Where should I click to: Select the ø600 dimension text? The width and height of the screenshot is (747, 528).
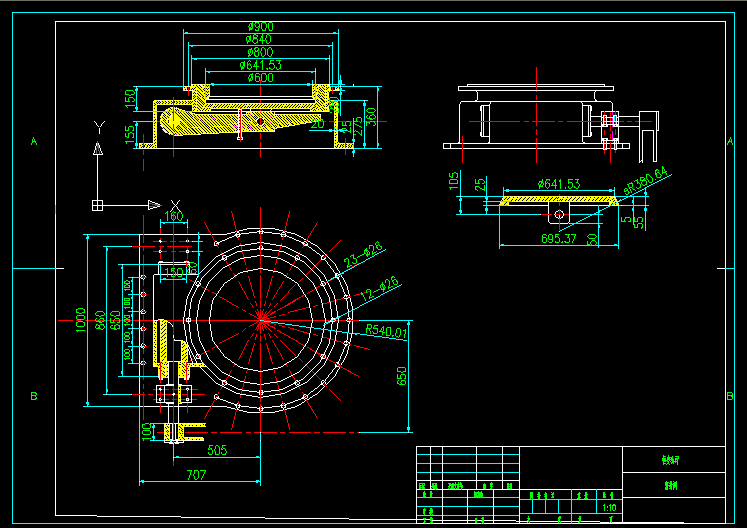pos(260,77)
